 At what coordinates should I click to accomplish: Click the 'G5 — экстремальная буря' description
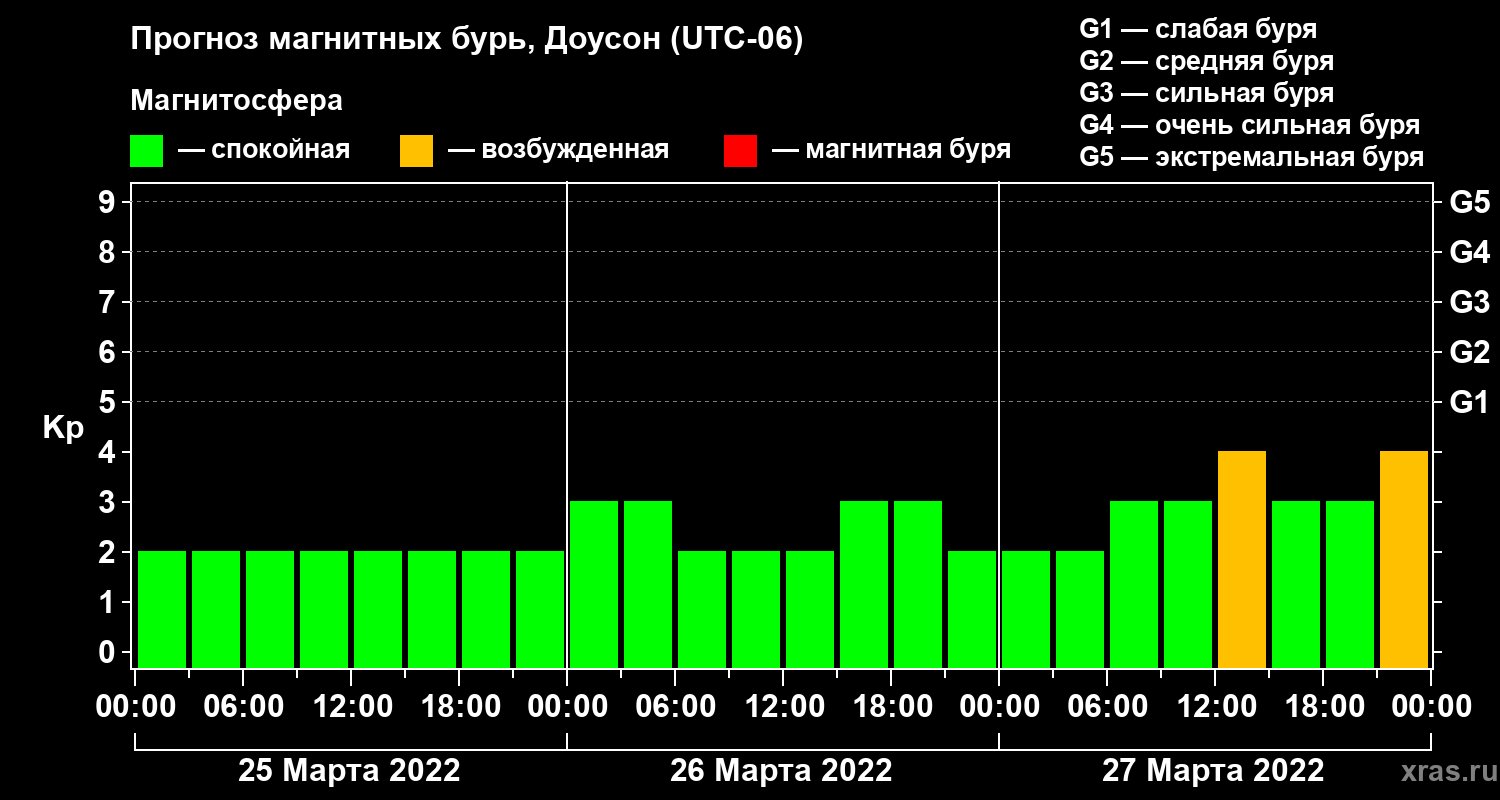1252,157
